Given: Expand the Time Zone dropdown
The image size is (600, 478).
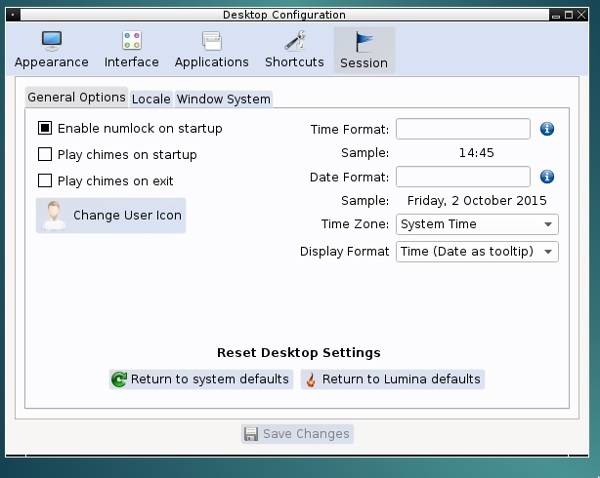Looking at the screenshot, I should pos(477,224).
